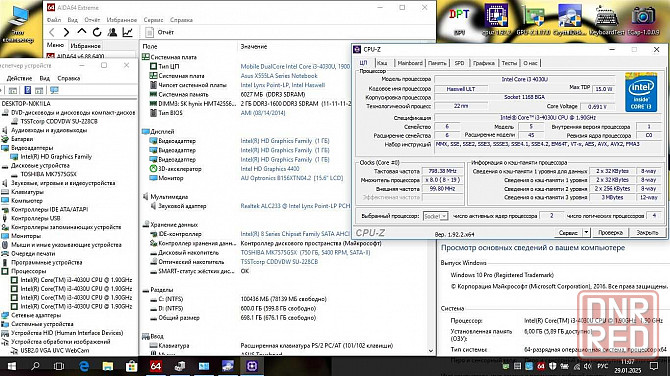This screenshot has height=376, width=670.
Task: Open РУС language indicator in tray
Action: pyautogui.click(x=602, y=366)
